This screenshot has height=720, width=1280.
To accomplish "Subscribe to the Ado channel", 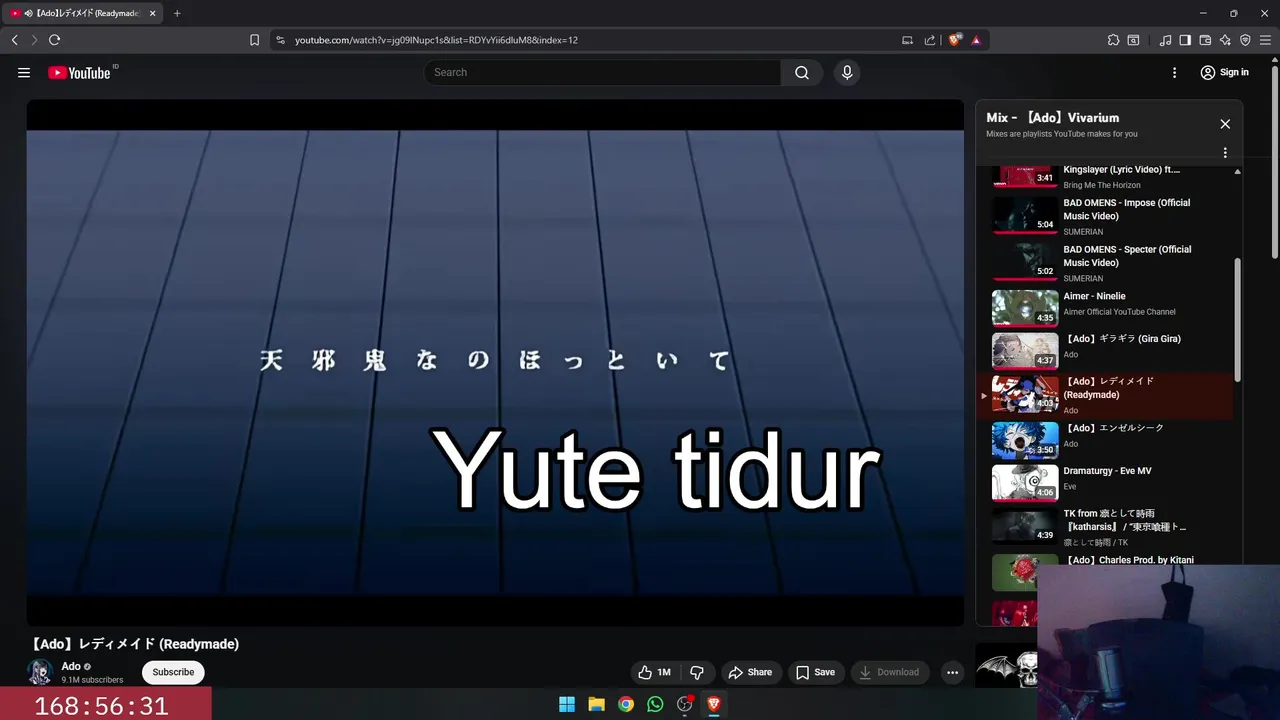I will click(x=173, y=672).
